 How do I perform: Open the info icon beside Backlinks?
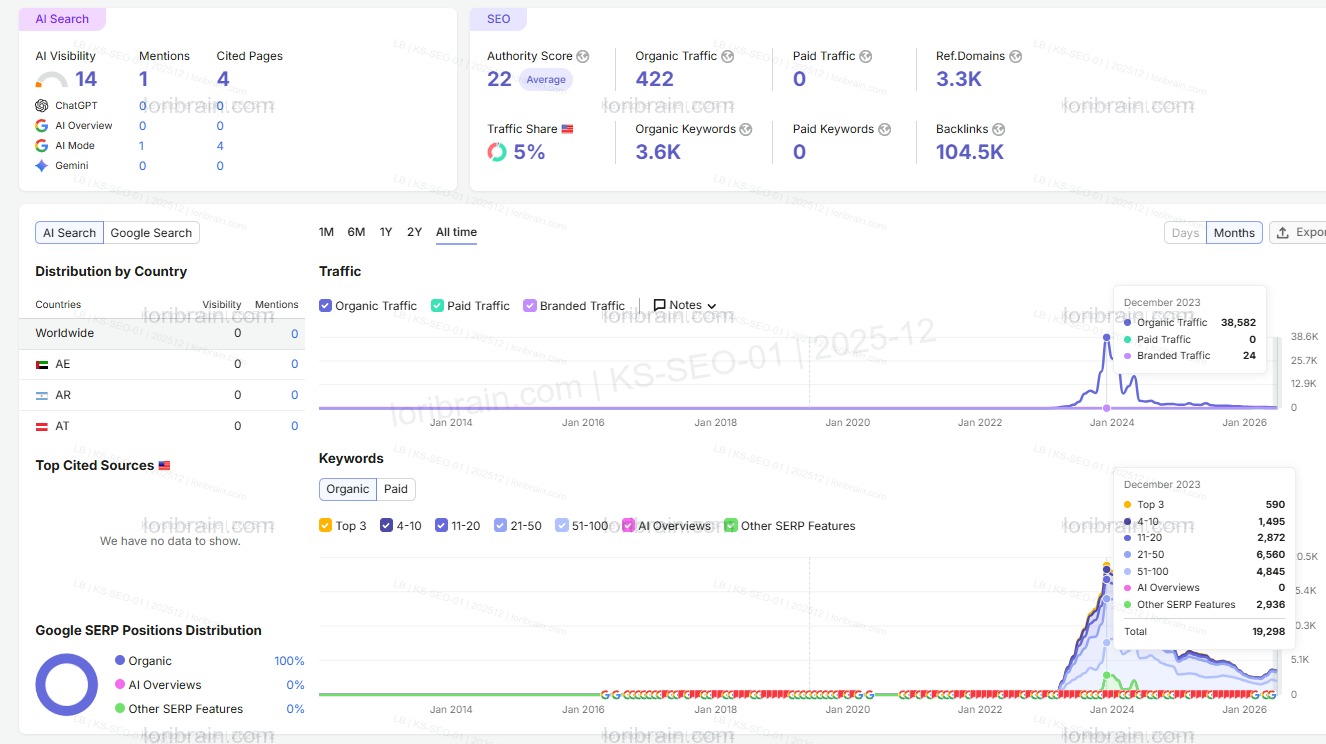pos(998,130)
